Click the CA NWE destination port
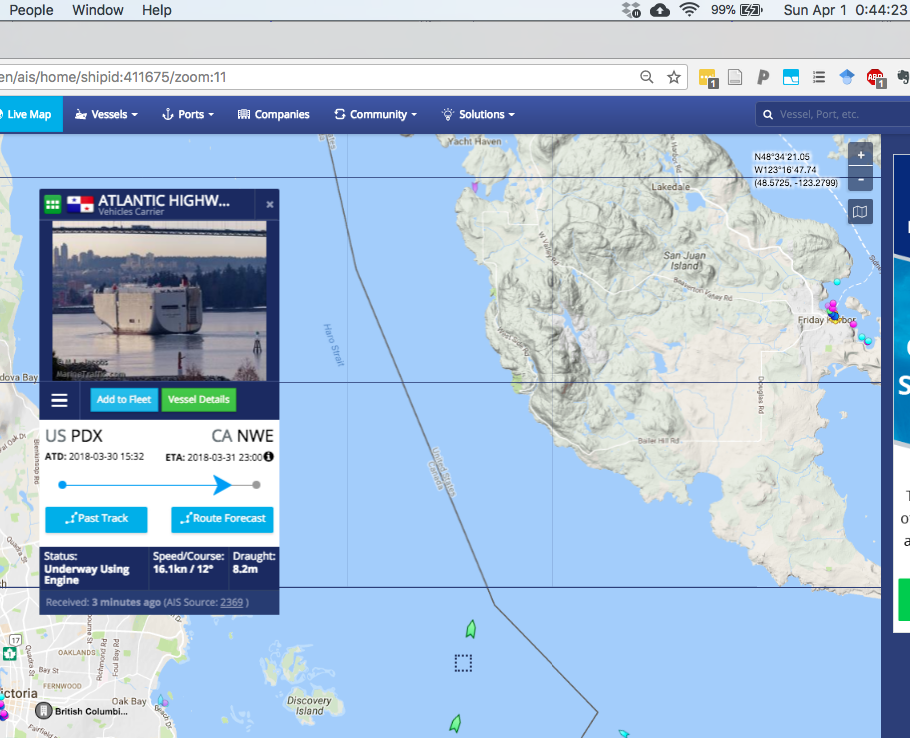910x738 pixels. (243, 436)
